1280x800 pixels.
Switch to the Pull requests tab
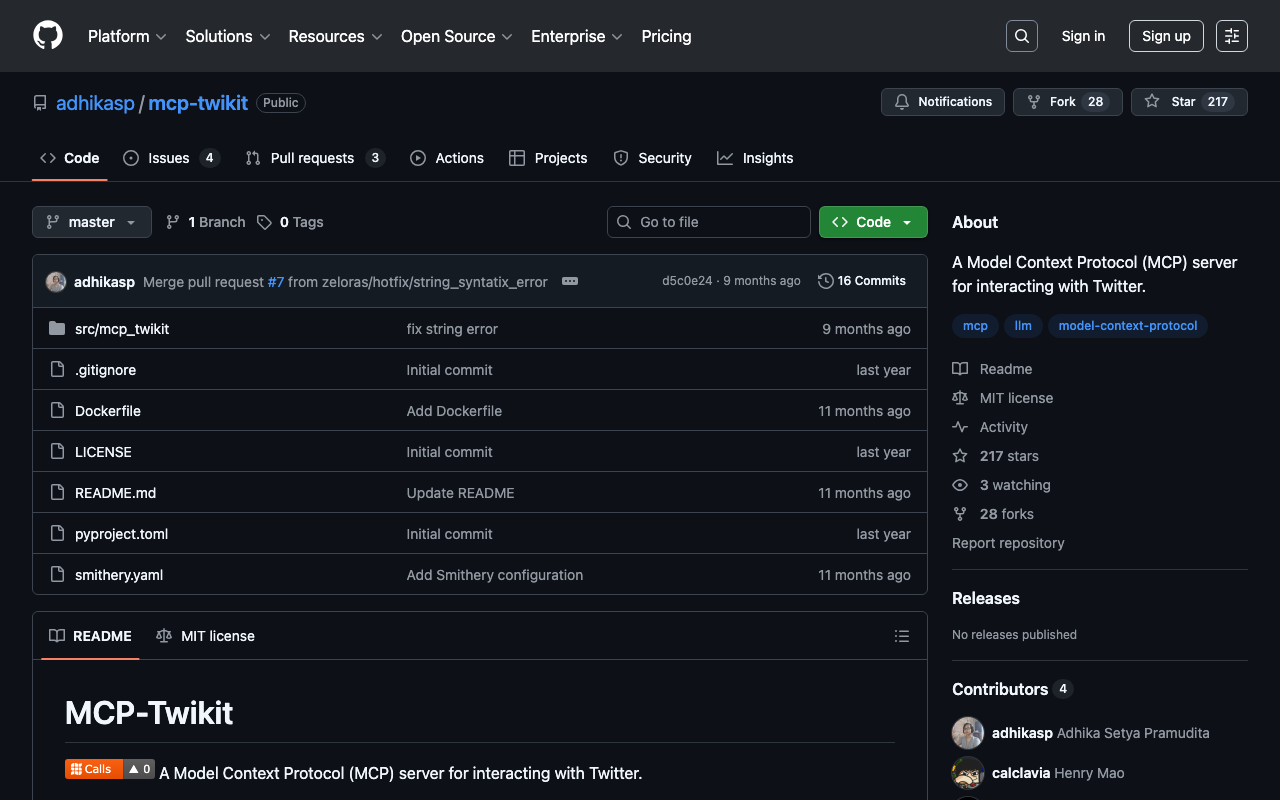[x=313, y=158]
